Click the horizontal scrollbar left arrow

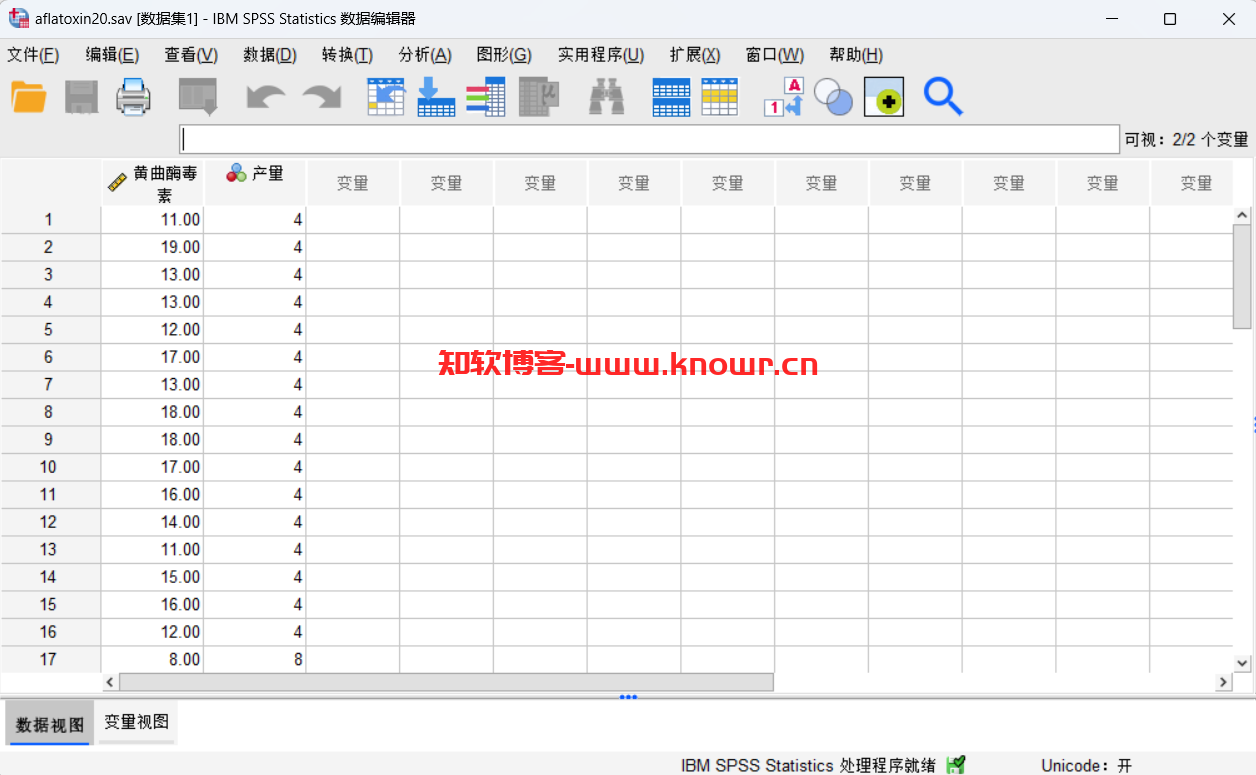click(x=110, y=682)
